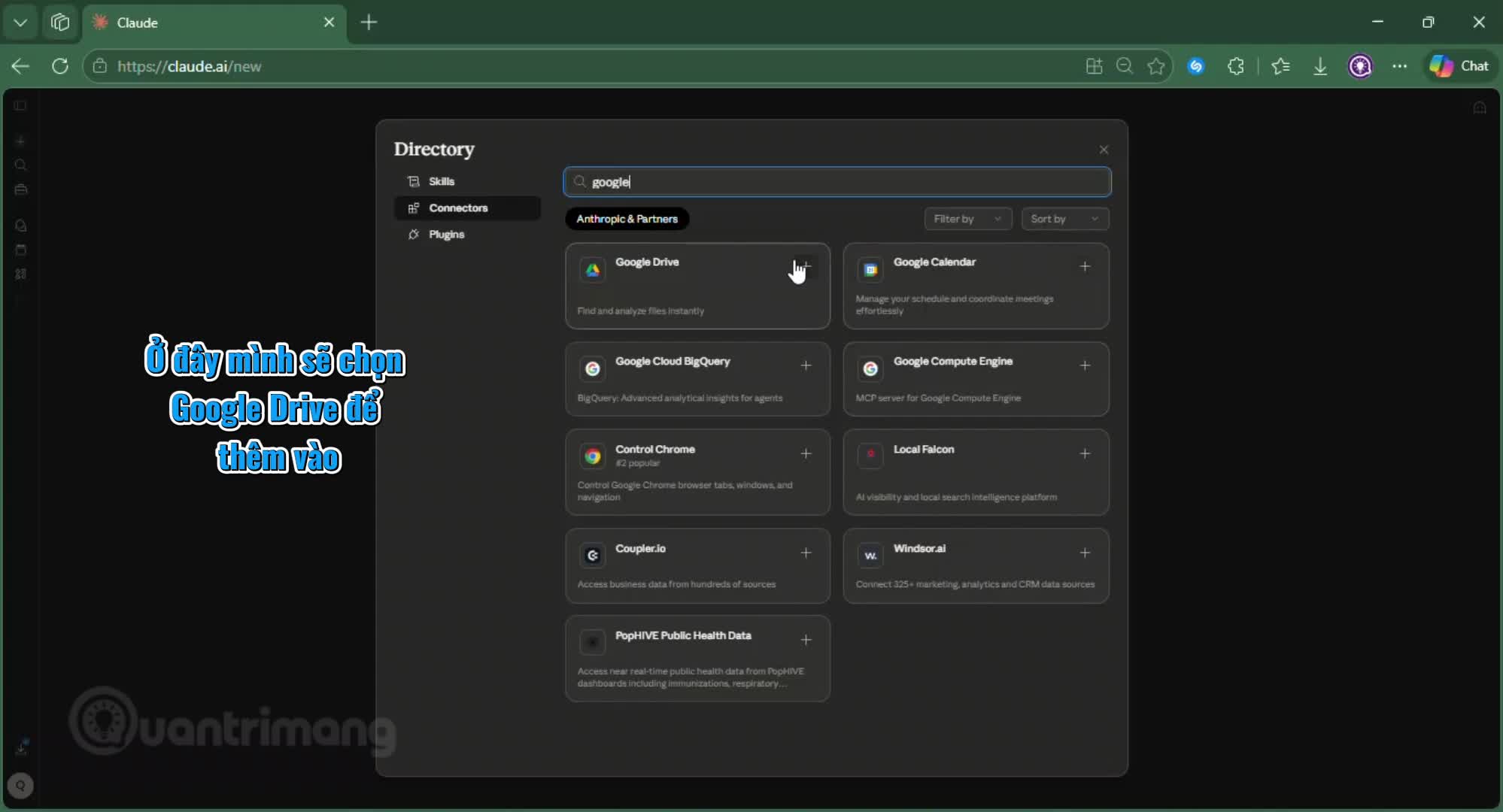Add the Local Falcon connector
The image size is (1503, 812).
[x=1085, y=453]
